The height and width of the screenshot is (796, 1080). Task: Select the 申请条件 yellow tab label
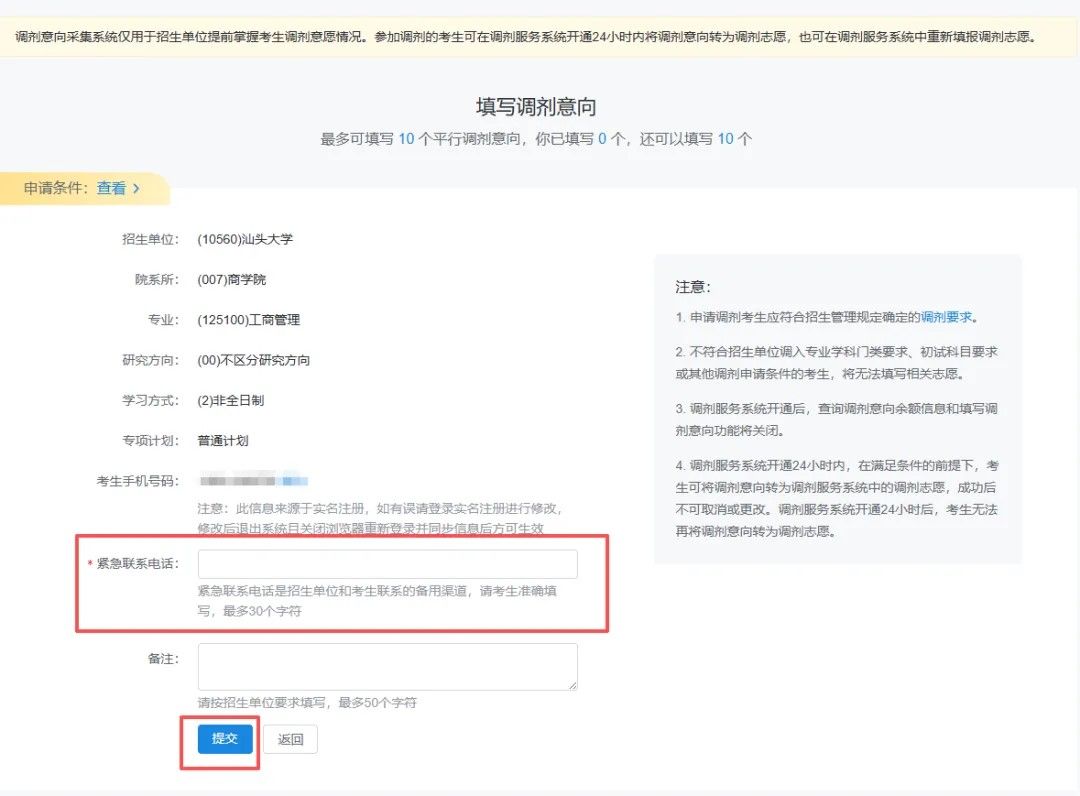tap(56, 188)
